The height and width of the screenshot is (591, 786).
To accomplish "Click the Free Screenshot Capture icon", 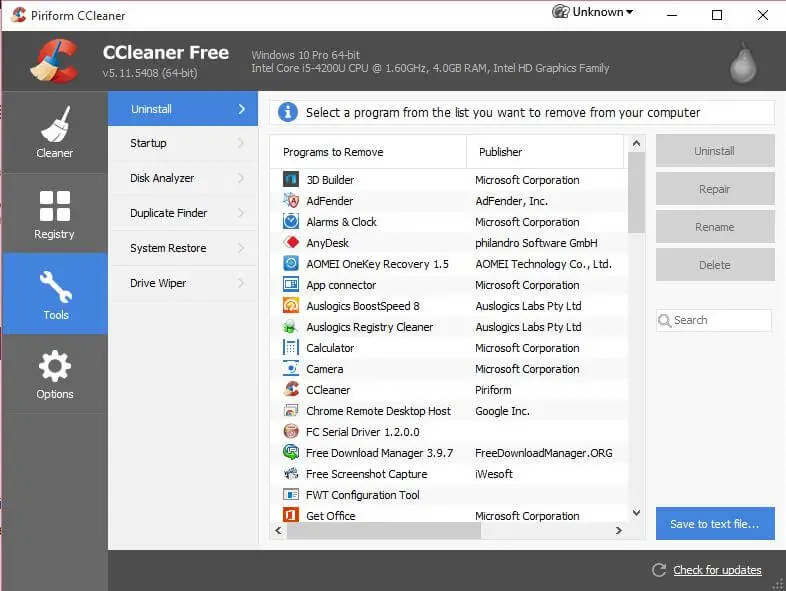I will (x=291, y=474).
